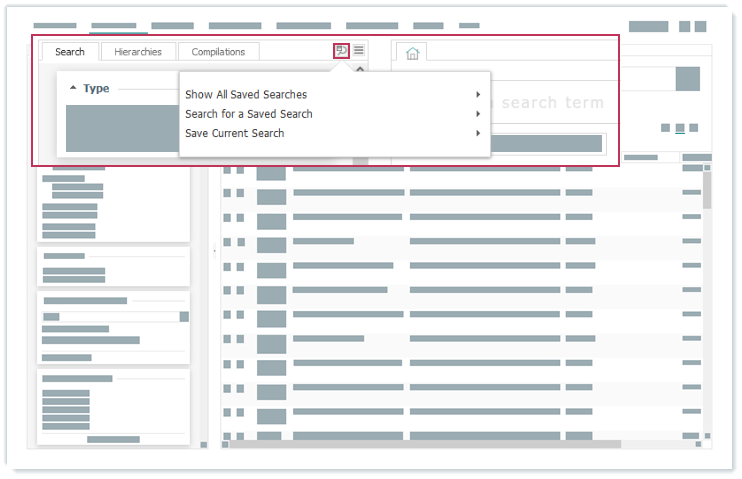The image size is (742, 479).
Task: Switch to the Hierarchies tab
Action: (138, 52)
